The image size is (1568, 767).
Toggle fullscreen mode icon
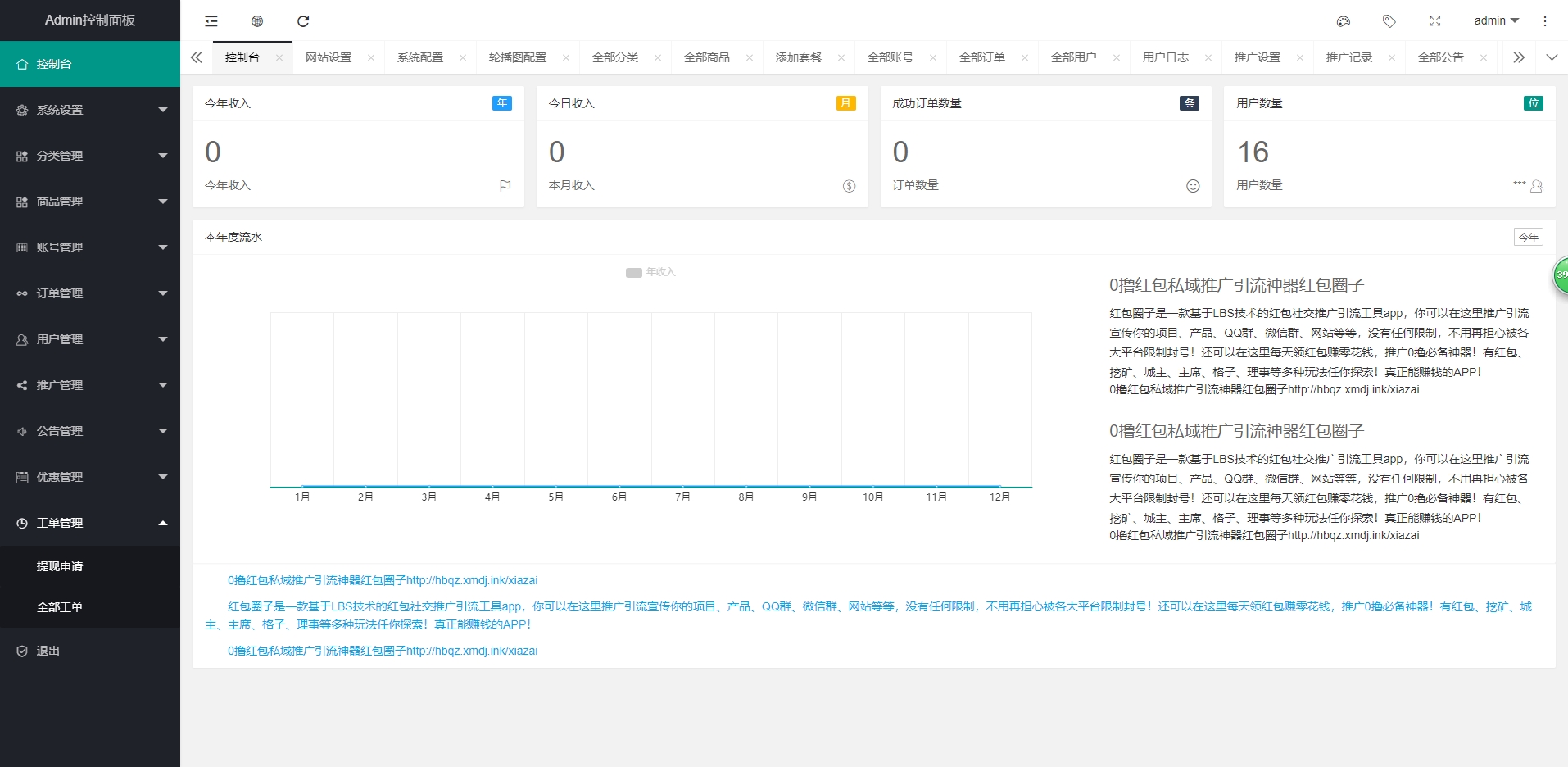[1434, 21]
